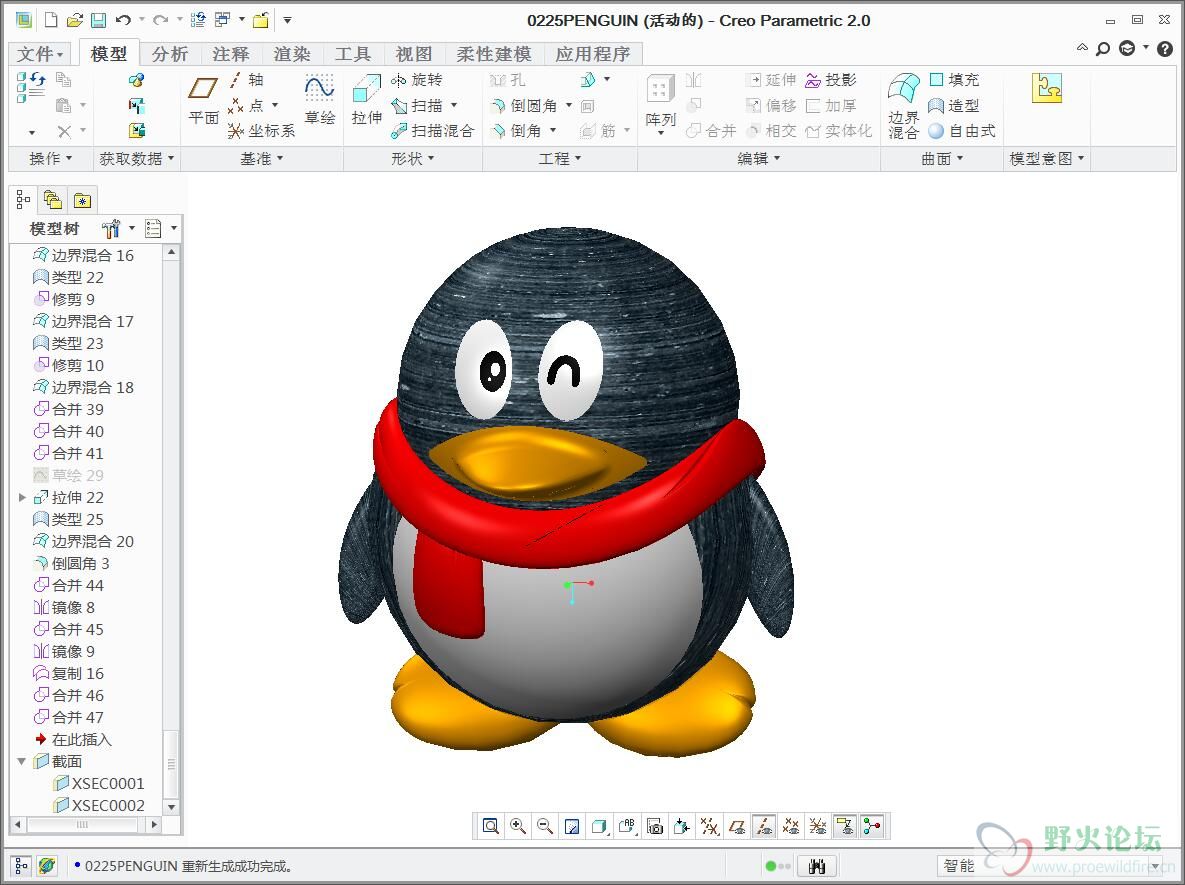Expand the 工程 group dropdown
Viewport: 1185px width, 885px height.
559,159
